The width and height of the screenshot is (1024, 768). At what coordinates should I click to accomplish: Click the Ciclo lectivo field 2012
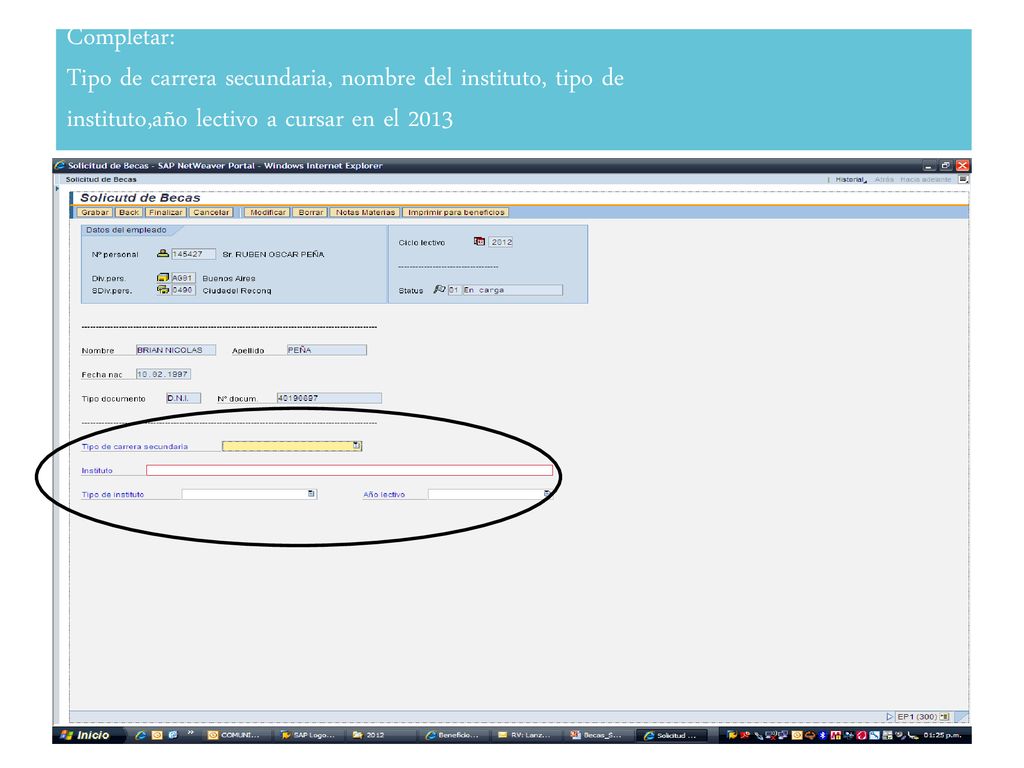[501, 242]
